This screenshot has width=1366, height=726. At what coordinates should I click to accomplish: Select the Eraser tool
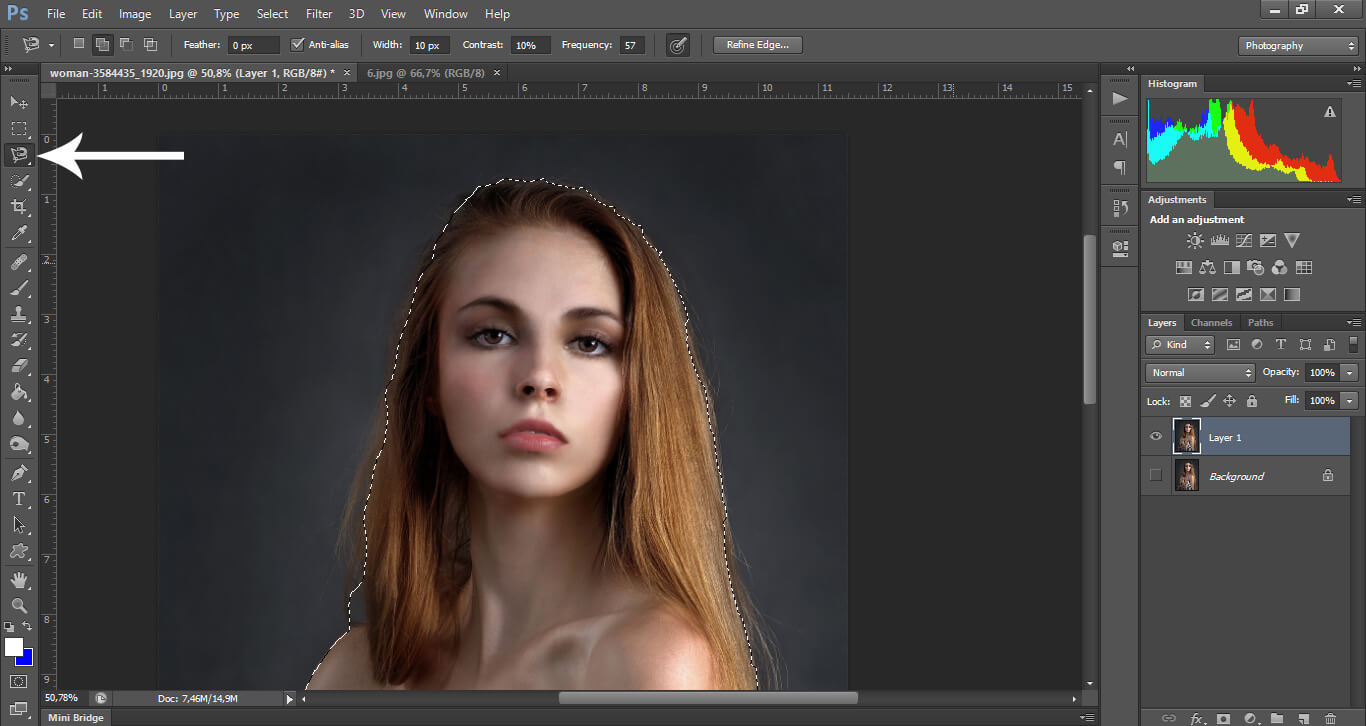tap(19, 366)
